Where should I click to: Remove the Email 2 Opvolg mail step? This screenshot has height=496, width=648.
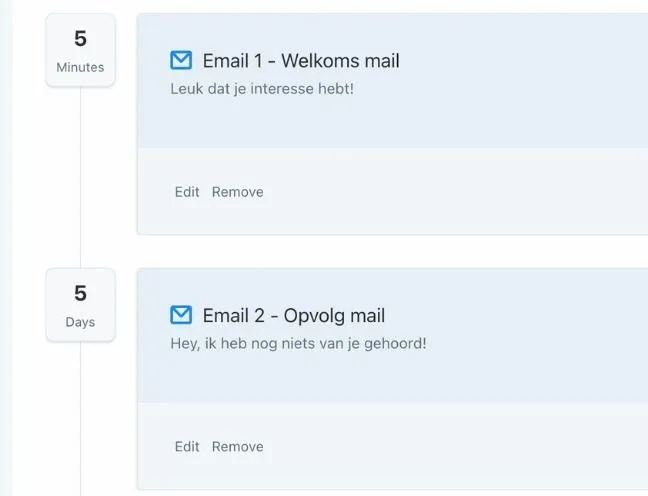coord(238,446)
